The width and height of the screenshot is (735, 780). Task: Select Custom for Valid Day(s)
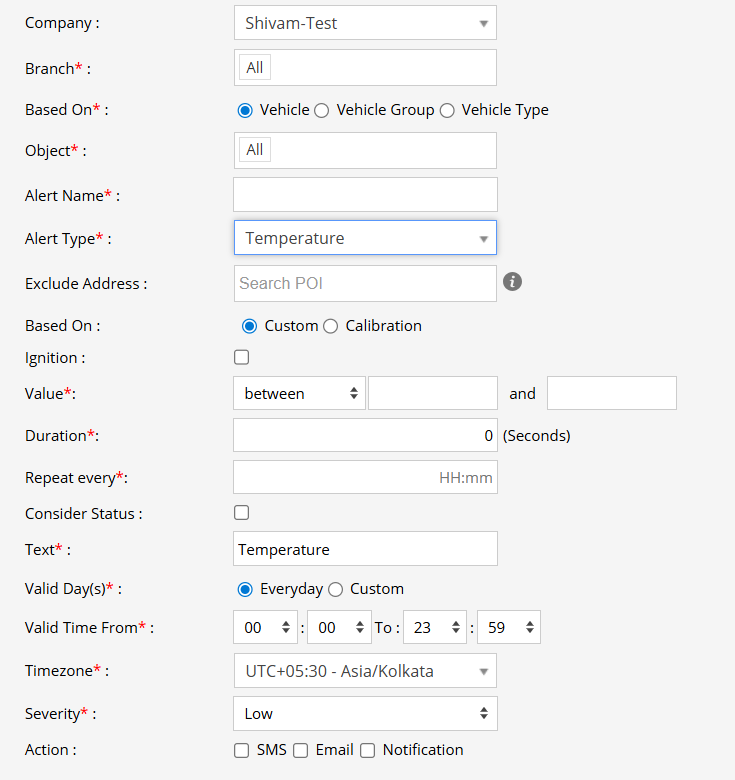tap(336, 589)
